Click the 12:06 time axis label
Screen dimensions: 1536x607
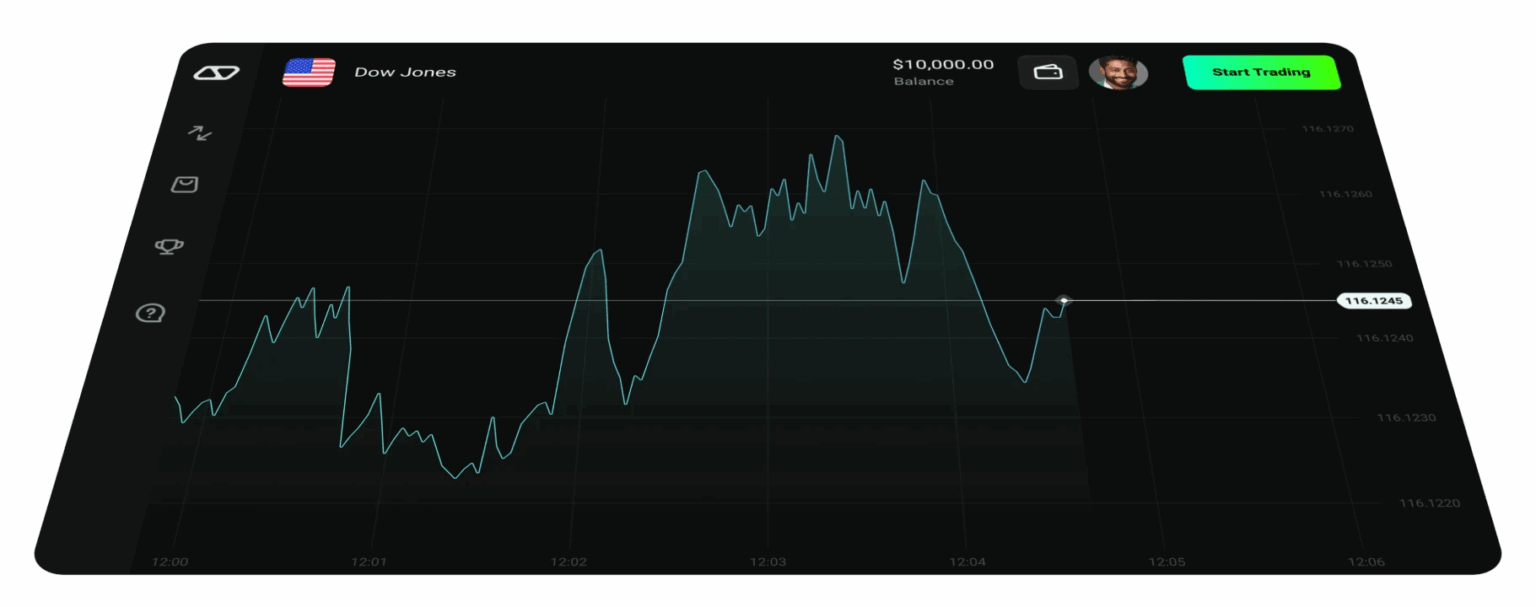[x=1367, y=562]
